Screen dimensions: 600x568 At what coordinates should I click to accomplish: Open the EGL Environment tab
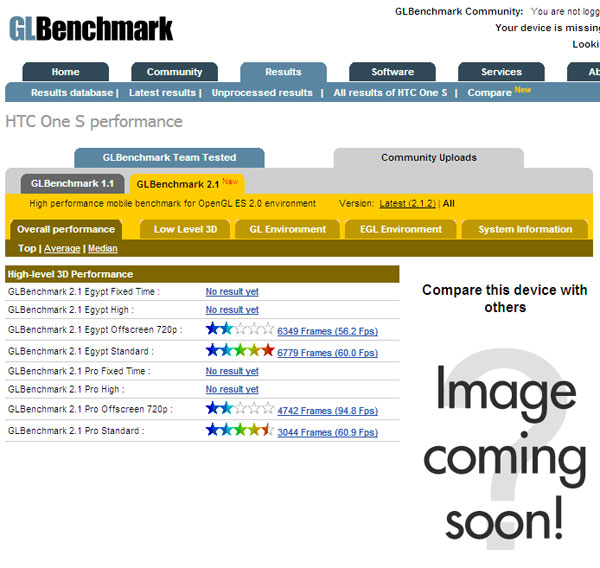tap(401, 229)
